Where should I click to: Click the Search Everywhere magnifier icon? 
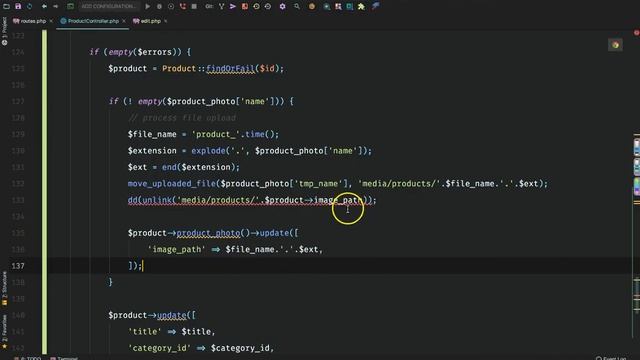pos(297,6)
